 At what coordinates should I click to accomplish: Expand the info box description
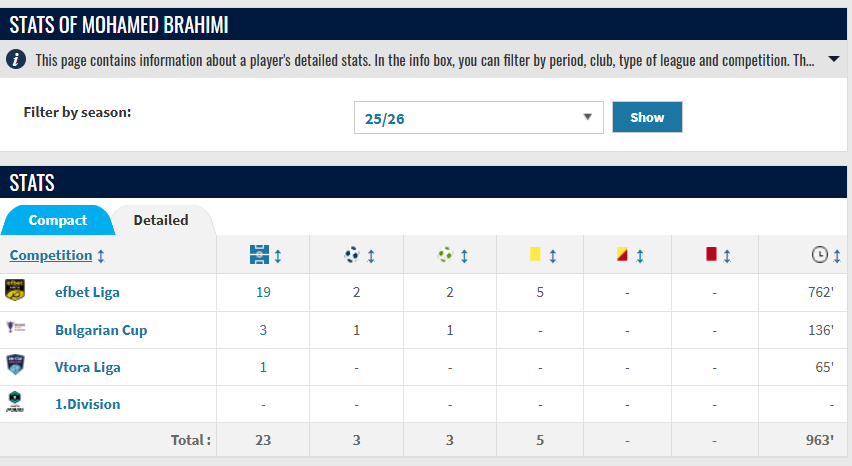[833, 60]
